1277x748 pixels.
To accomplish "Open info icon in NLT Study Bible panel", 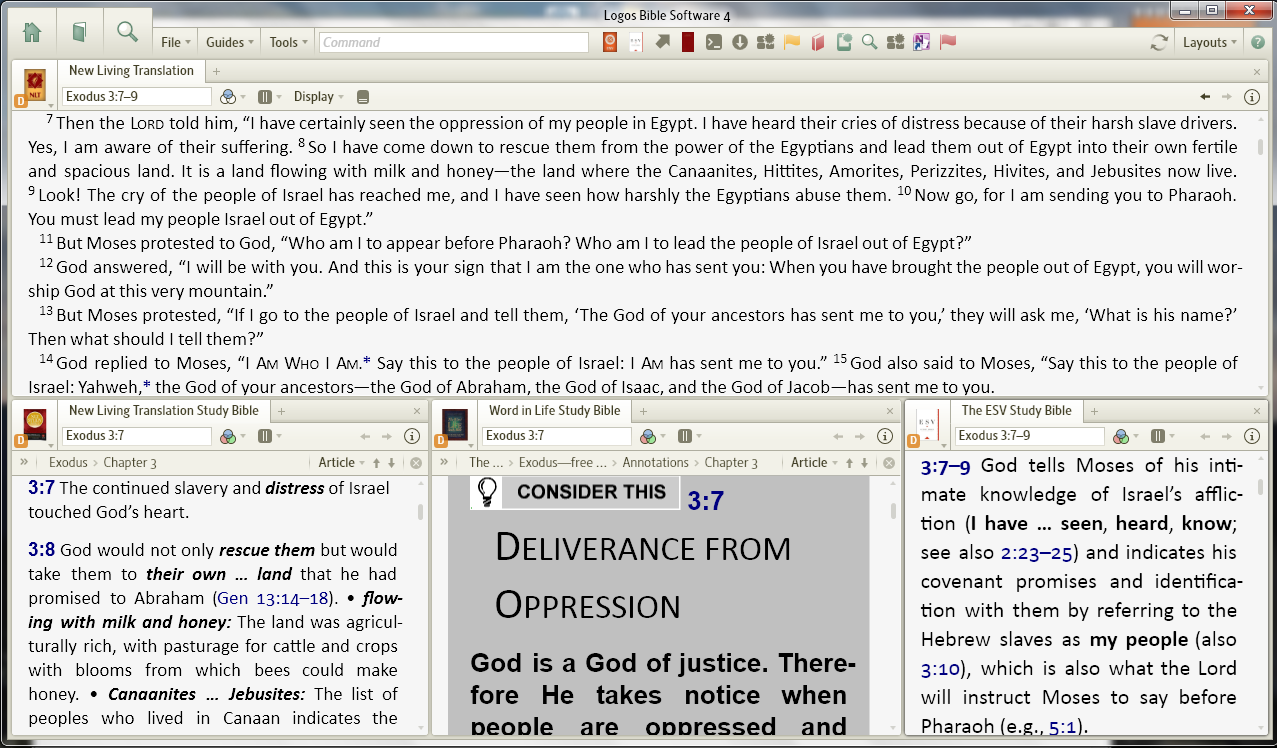I will coord(411,436).
